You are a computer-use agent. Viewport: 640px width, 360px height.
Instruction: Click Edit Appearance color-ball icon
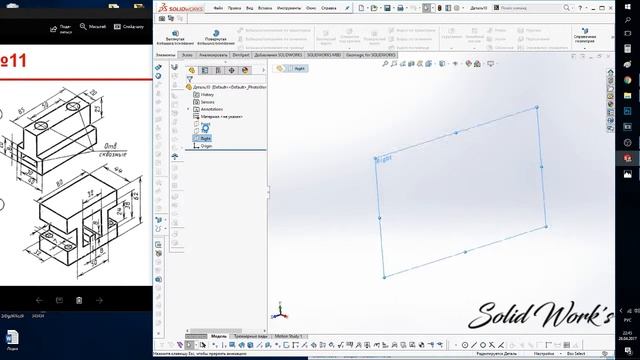tap(469, 64)
